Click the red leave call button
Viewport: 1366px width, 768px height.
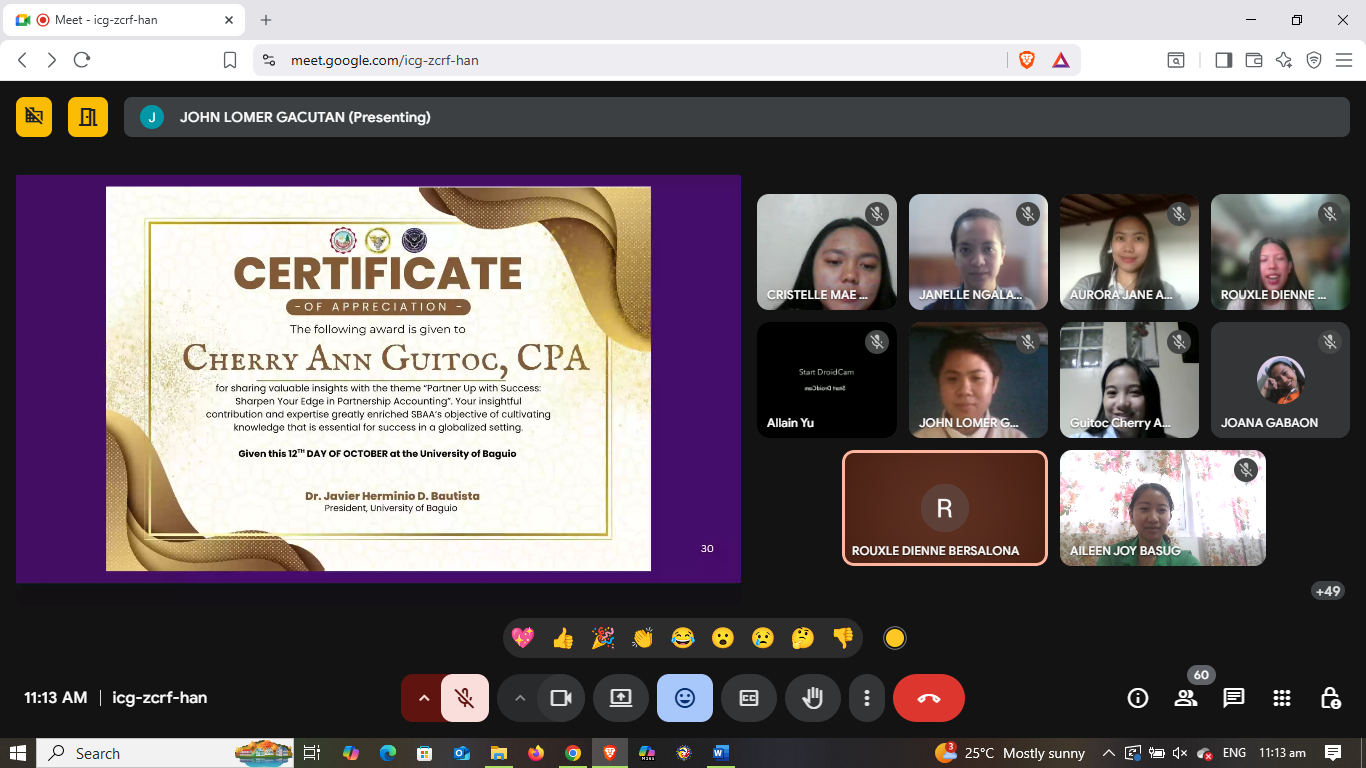pos(929,698)
